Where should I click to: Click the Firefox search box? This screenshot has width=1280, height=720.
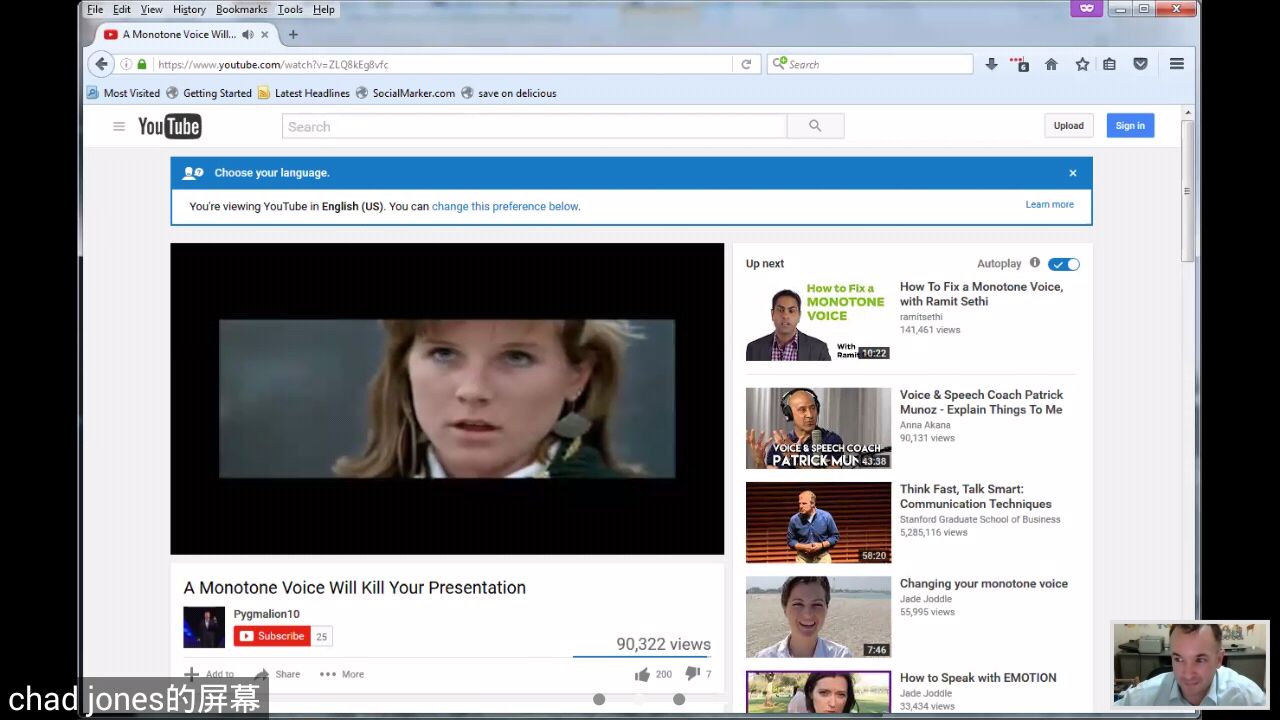pyautogui.click(x=870, y=64)
